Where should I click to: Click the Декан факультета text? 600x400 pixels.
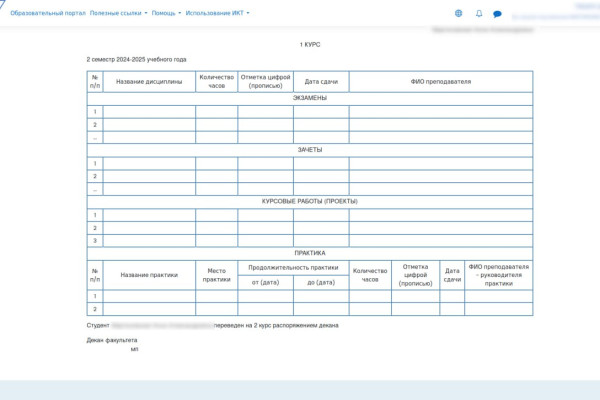112,341
